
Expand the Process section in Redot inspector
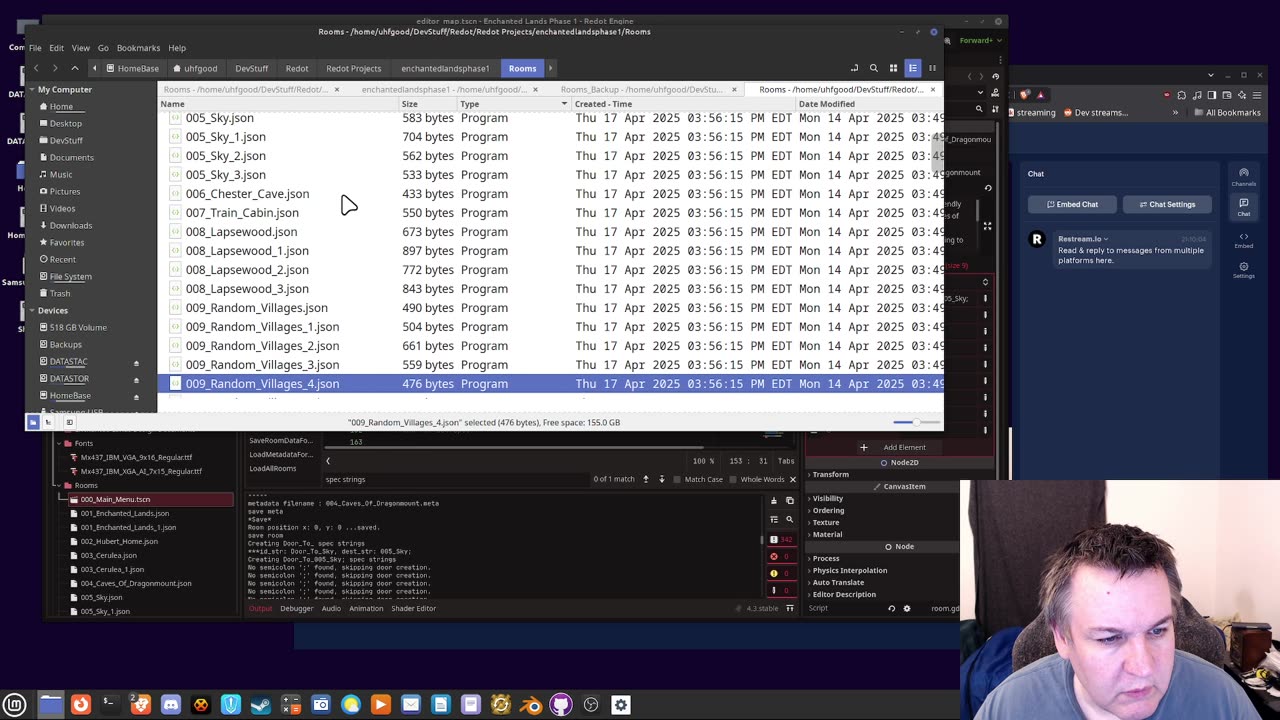point(825,558)
